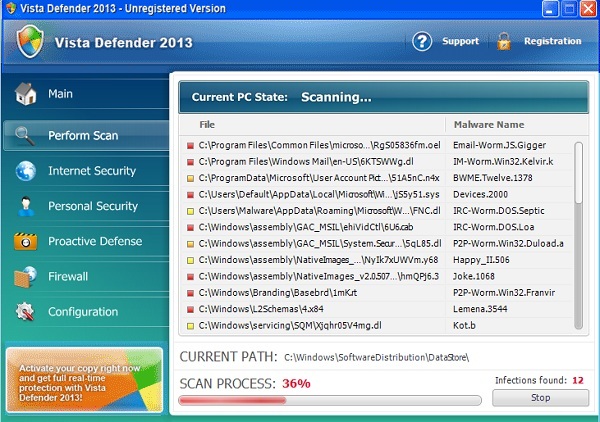
Task: Click the Personal Security person icon
Action: coord(26,206)
